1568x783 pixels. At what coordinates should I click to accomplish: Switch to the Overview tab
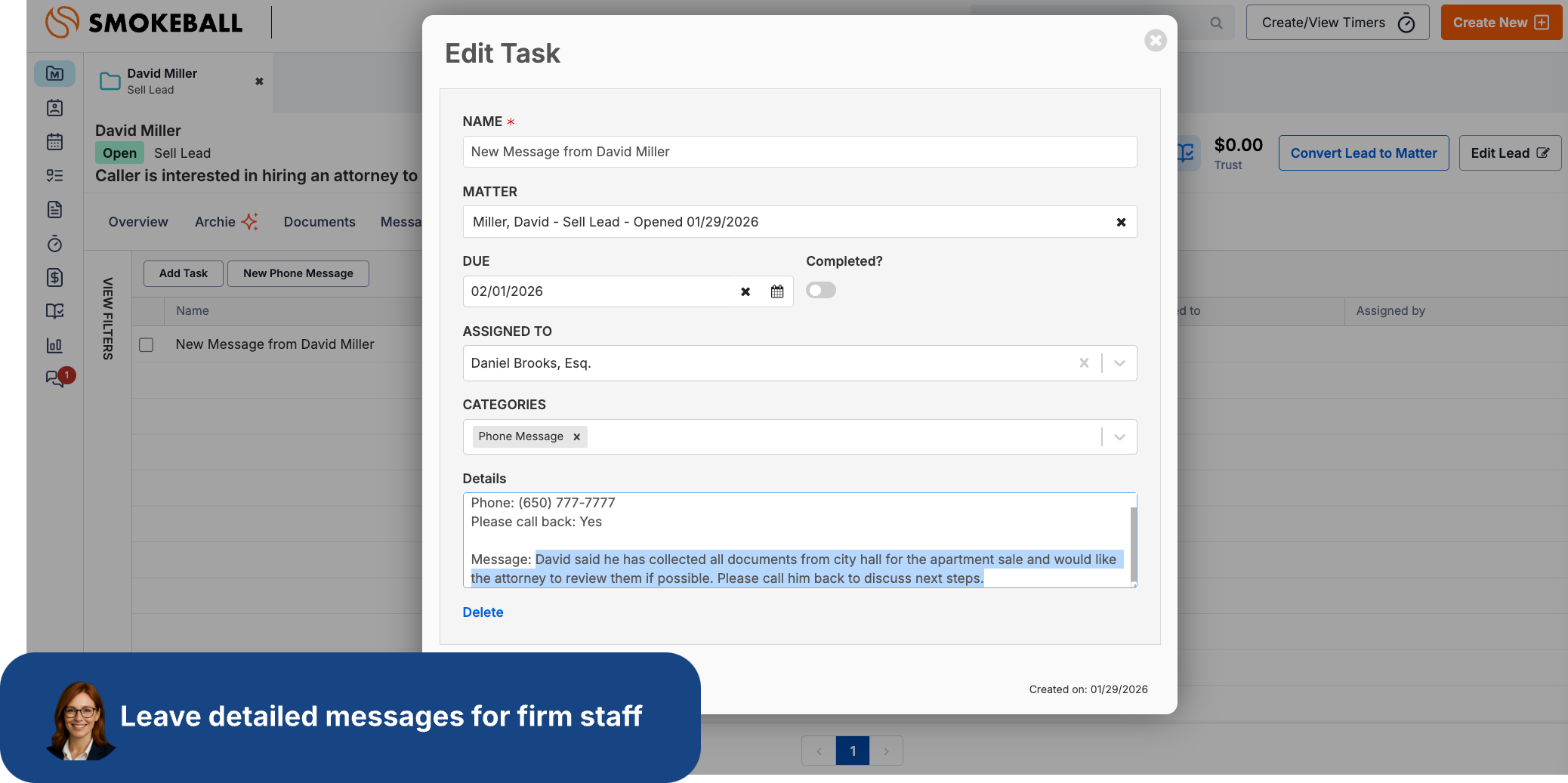[138, 222]
